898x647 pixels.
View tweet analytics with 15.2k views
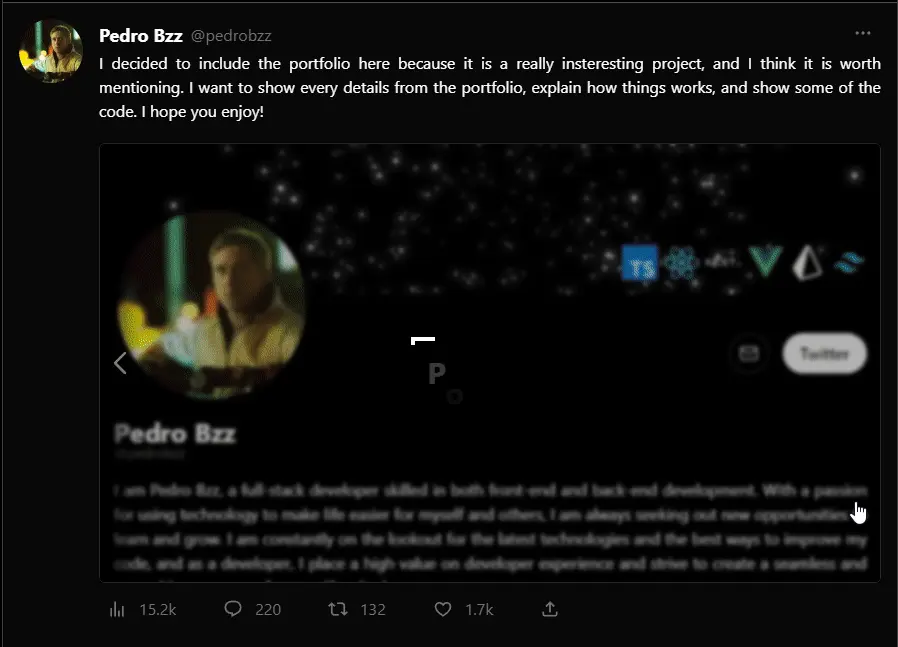[x=143, y=609]
